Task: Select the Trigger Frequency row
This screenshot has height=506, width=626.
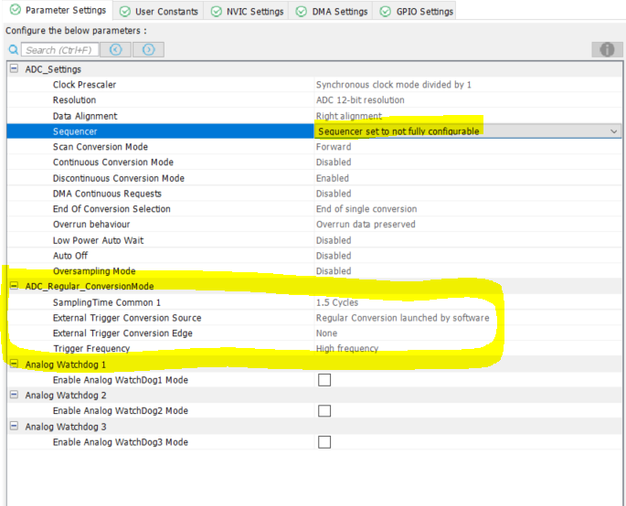Action: [x=314, y=348]
